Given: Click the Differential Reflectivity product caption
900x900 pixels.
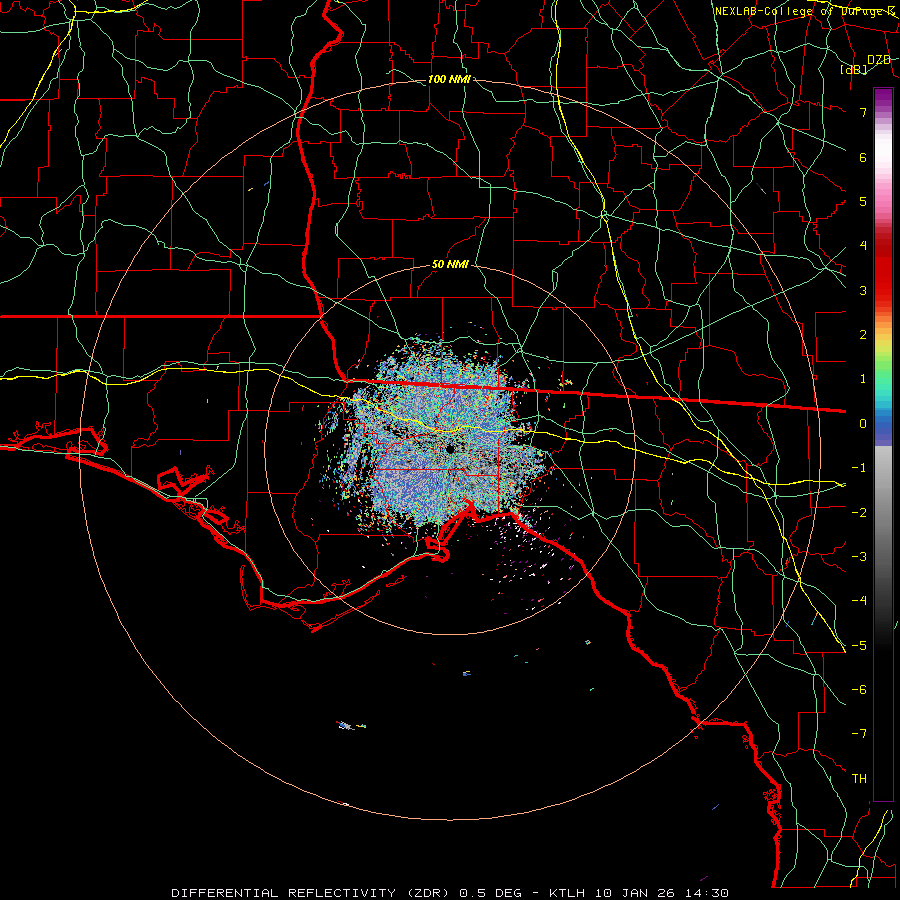Looking at the screenshot, I should (x=450, y=893).
